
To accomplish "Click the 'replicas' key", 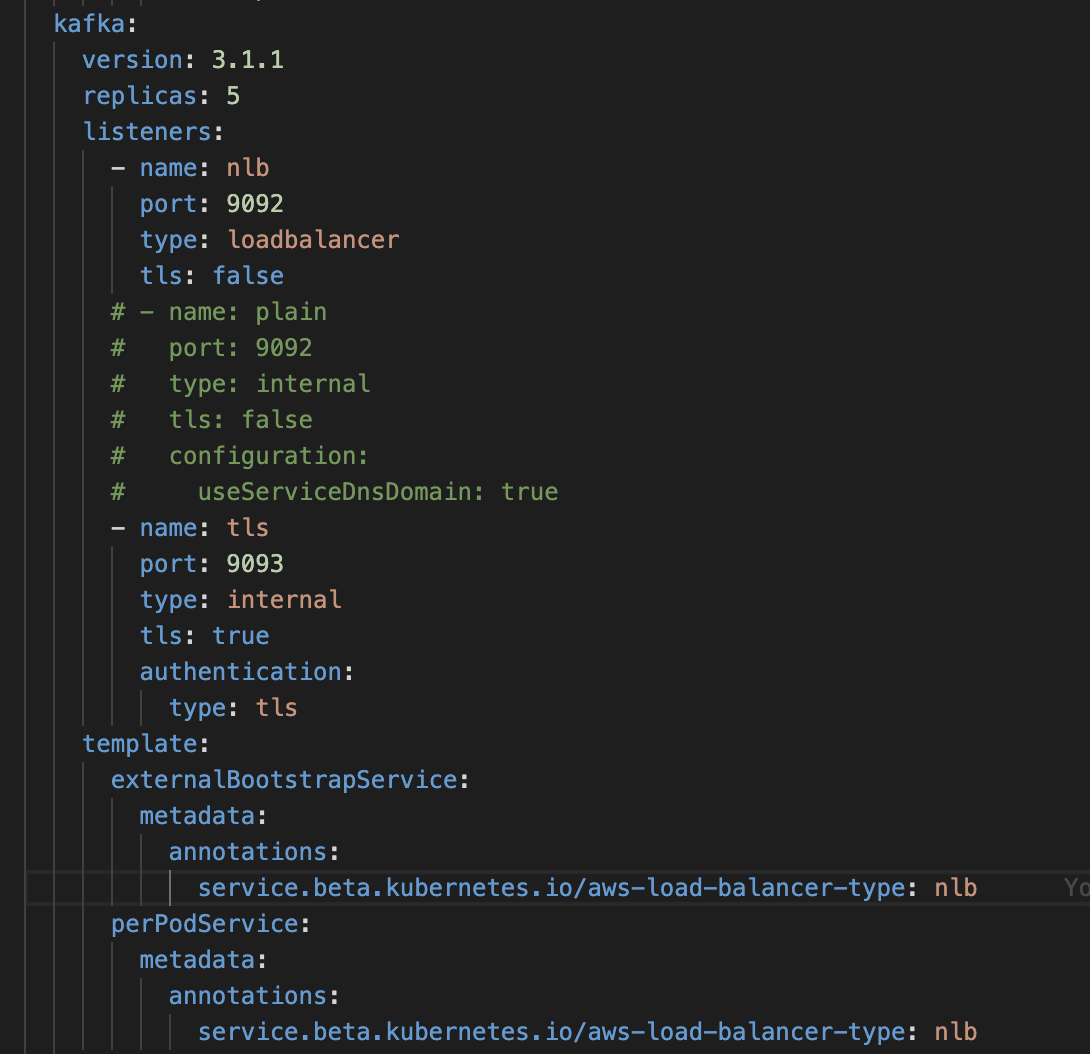I will click(140, 96).
